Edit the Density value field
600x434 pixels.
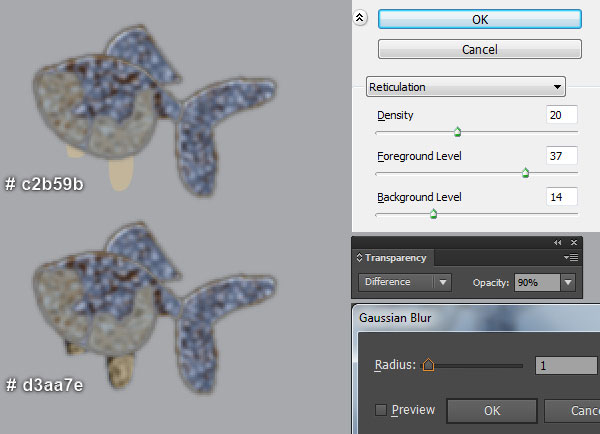coord(561,115)
